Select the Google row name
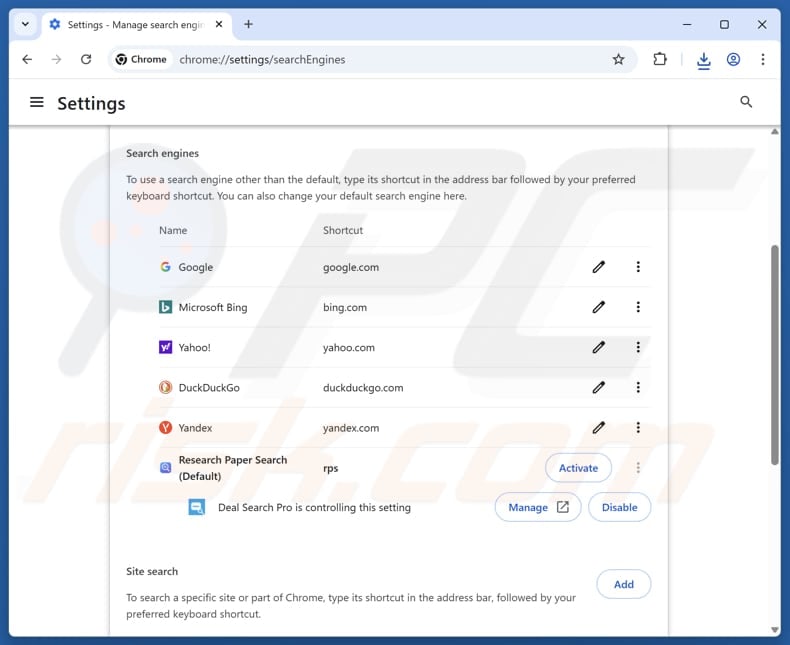 195,267
